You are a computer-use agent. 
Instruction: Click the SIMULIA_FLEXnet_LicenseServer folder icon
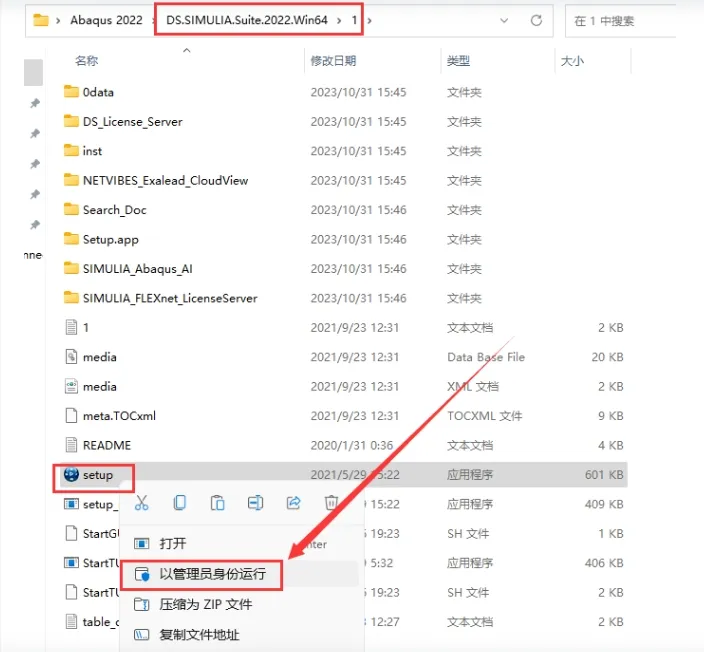(71, 298)
